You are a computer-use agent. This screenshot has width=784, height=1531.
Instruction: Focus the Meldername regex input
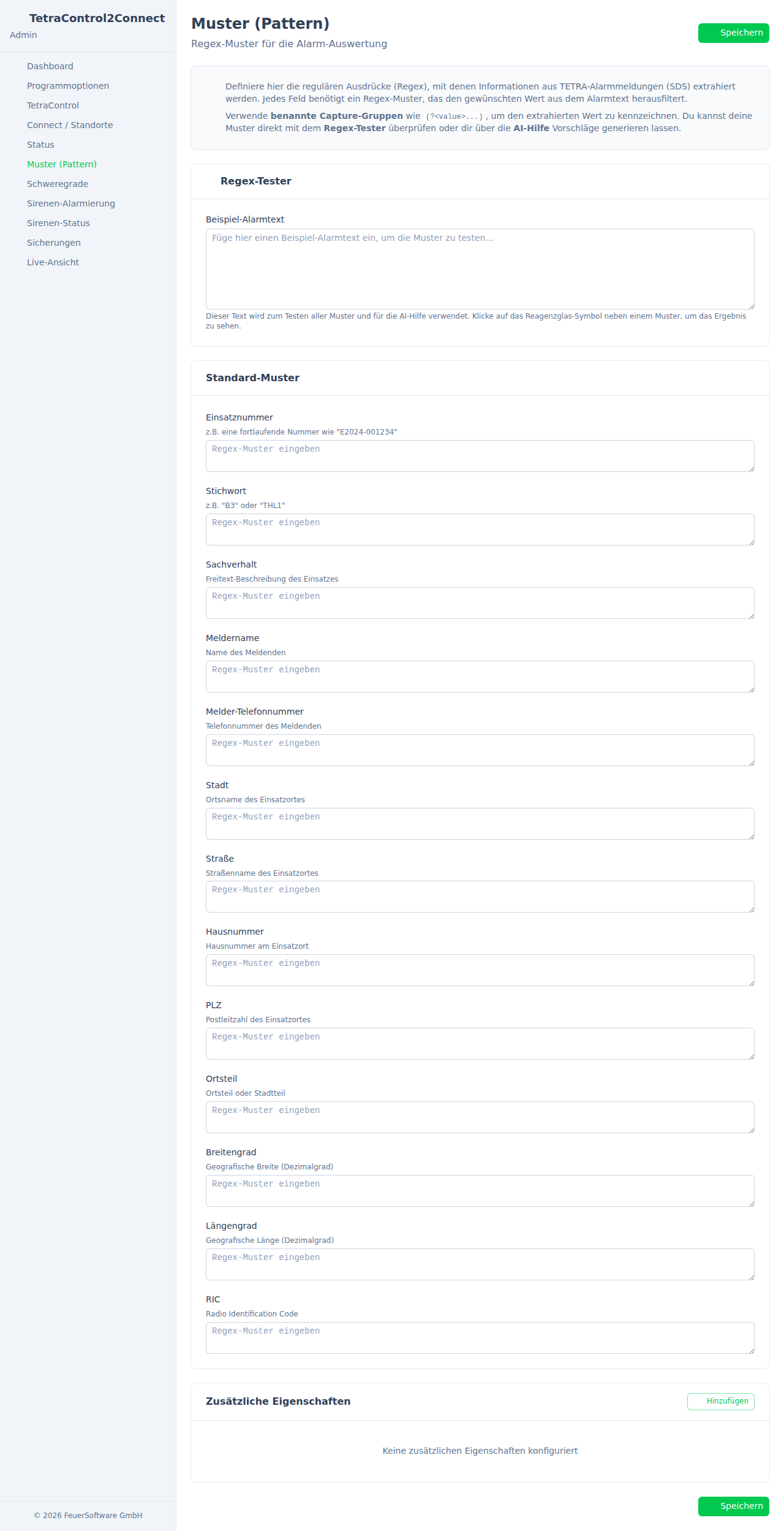(x=480, y=677)
